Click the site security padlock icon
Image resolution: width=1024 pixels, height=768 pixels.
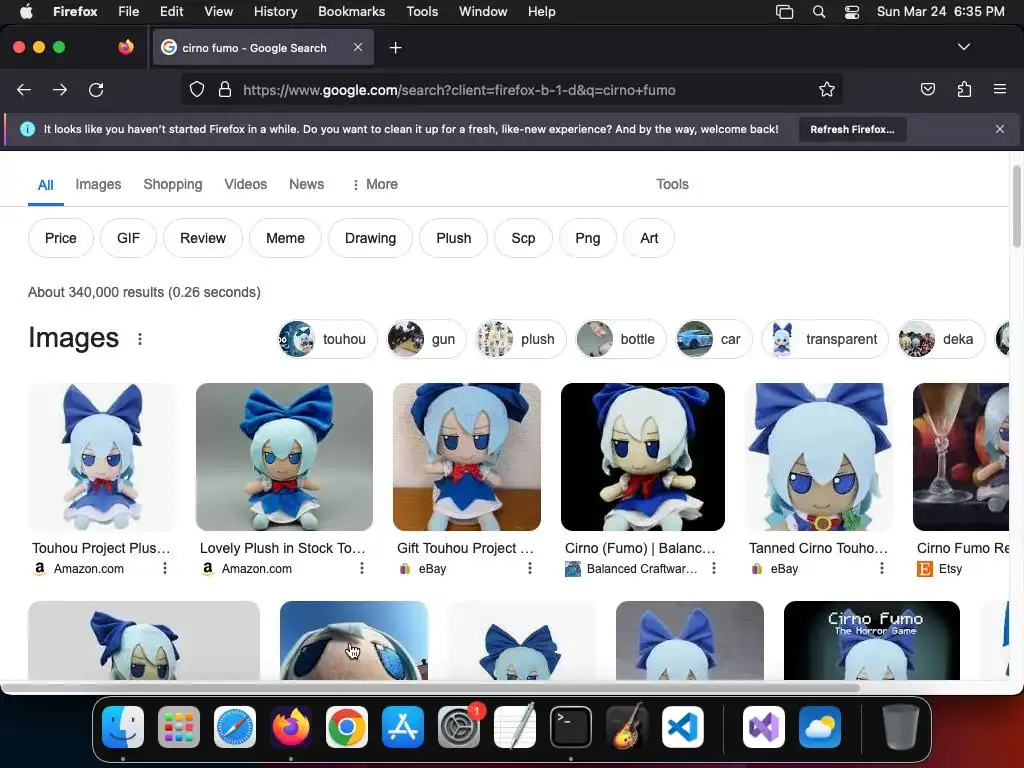(225, 89)
